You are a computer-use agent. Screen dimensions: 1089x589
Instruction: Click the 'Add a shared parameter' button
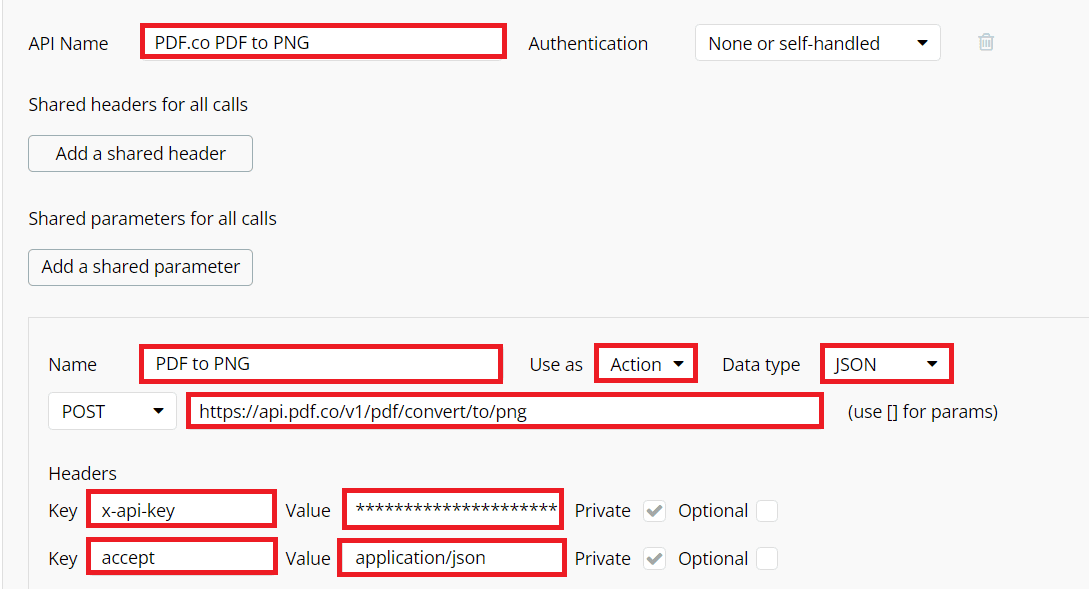click(x=140, y=267)
